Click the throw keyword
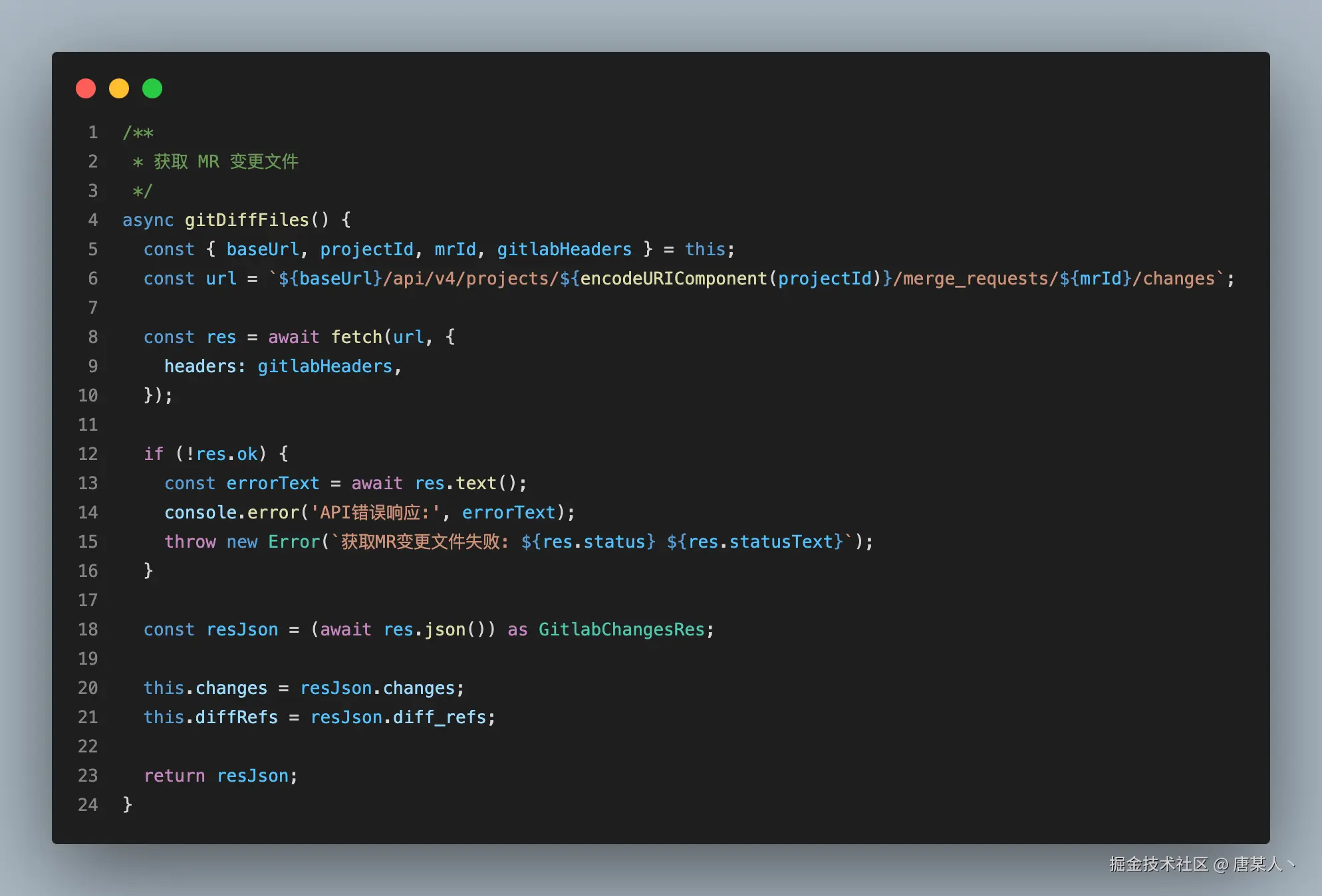The width and height of the screenshot is (1322, 896). click(x=190, y=542)
